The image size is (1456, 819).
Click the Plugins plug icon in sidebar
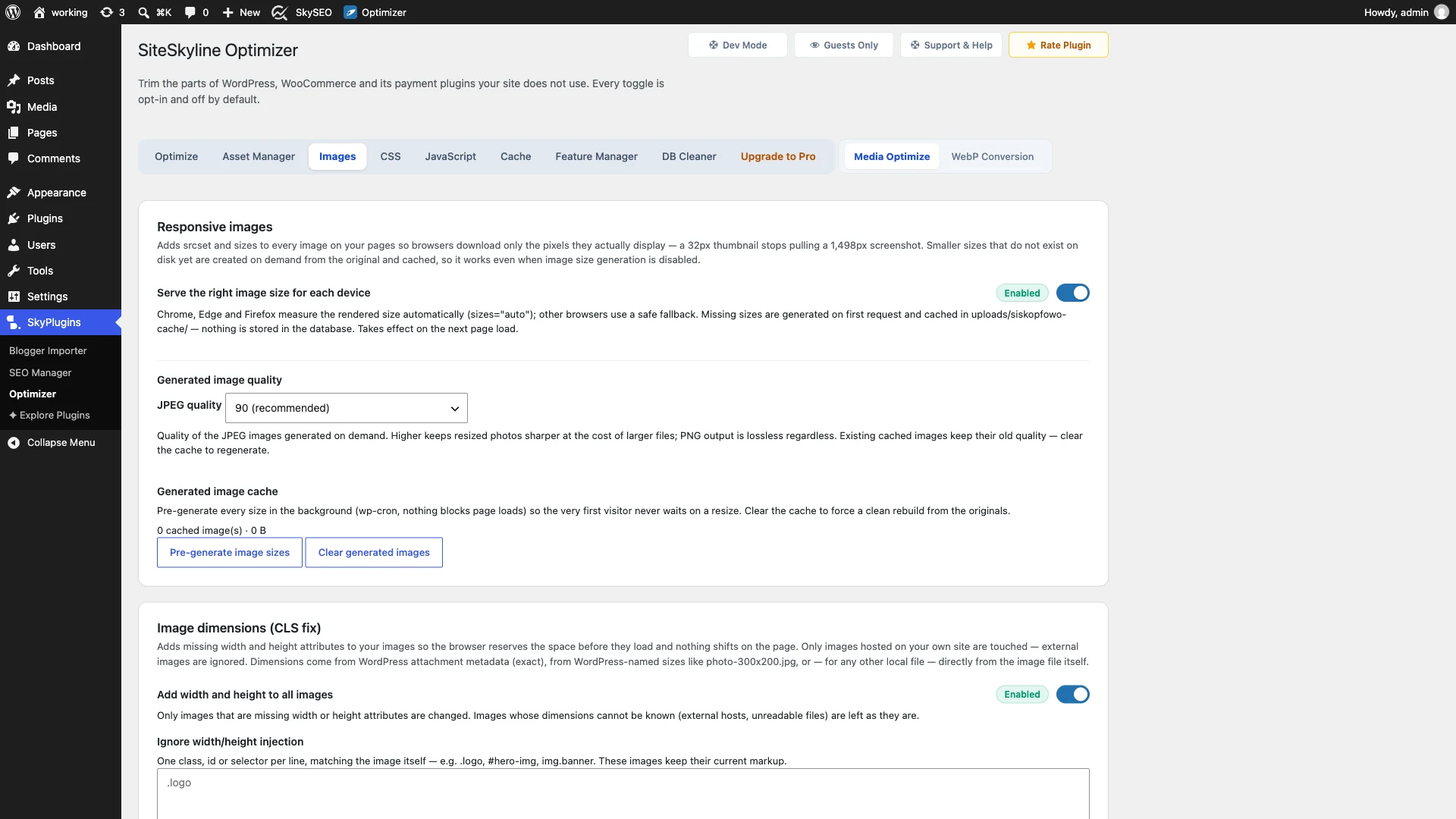(x=14, y=218)
